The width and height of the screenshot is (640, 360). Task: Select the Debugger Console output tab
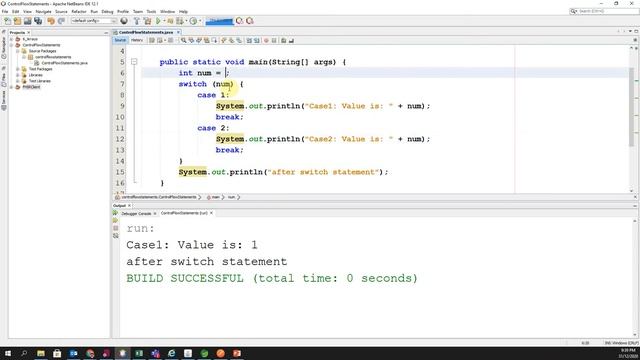coord(136,213)
